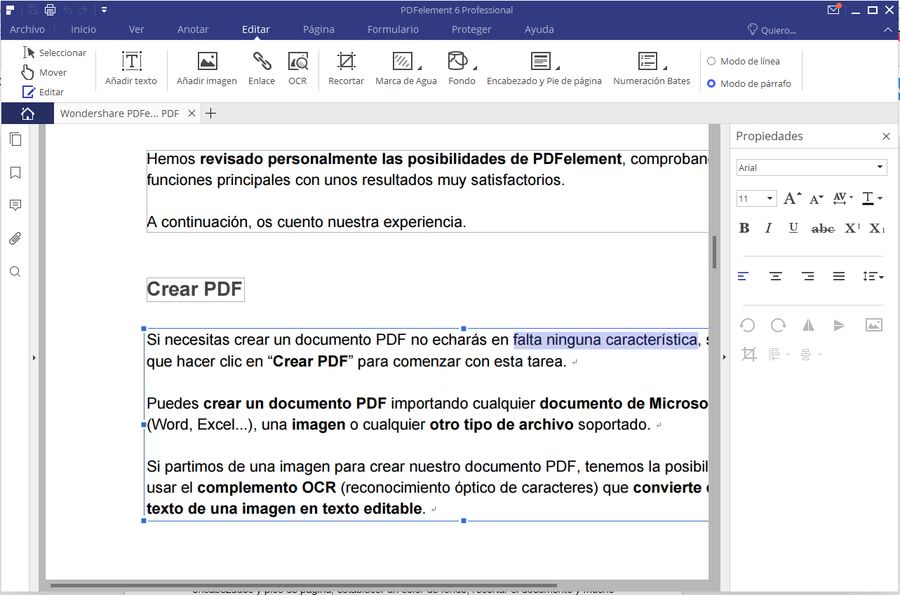The image size is (900, 595).
Task: Increase font size button
Action: point(792,199)
